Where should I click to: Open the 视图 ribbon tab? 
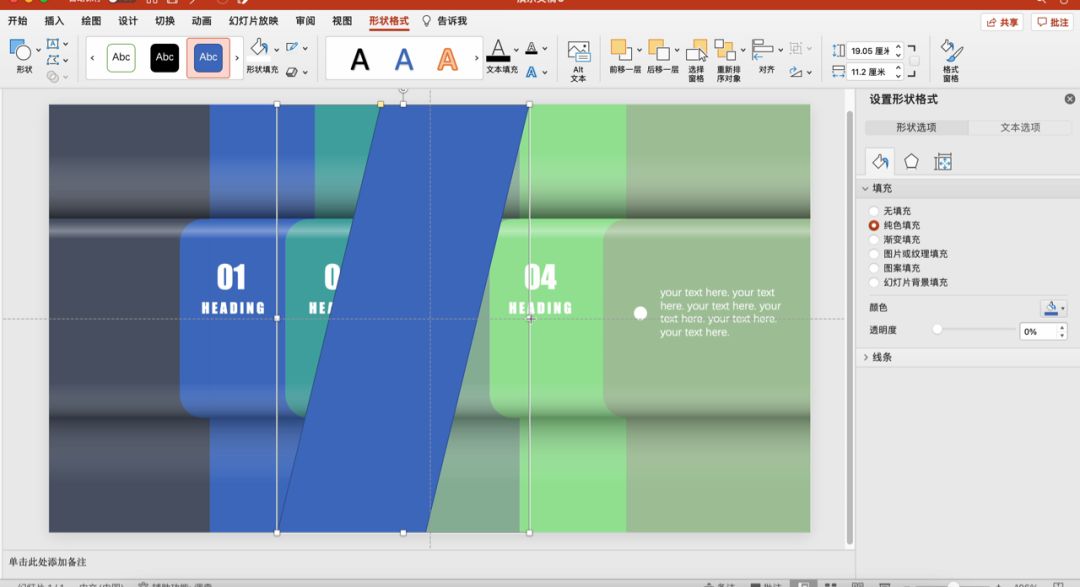coord(342,21)
